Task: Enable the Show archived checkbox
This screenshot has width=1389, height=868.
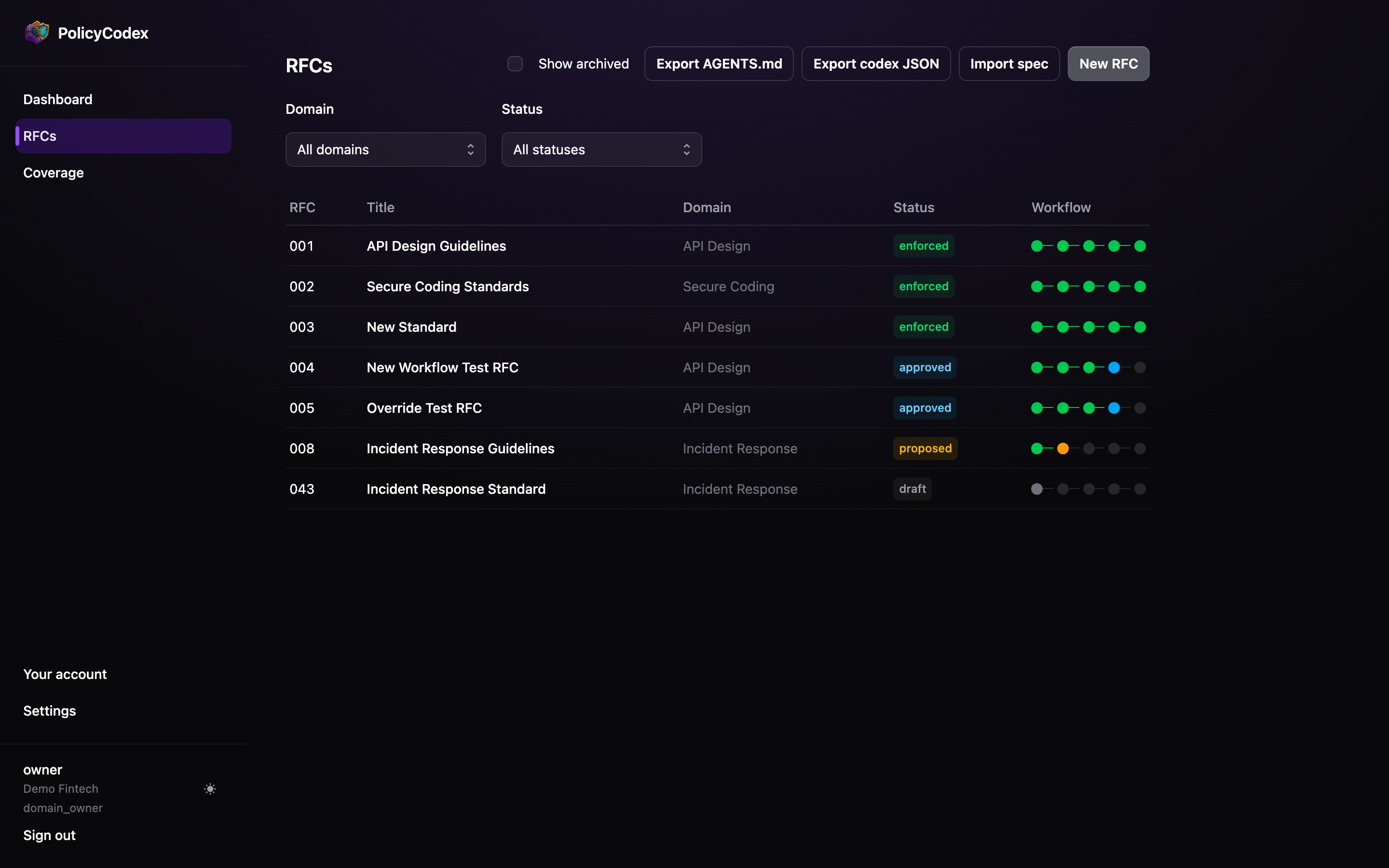Action: tap(515, 64)
